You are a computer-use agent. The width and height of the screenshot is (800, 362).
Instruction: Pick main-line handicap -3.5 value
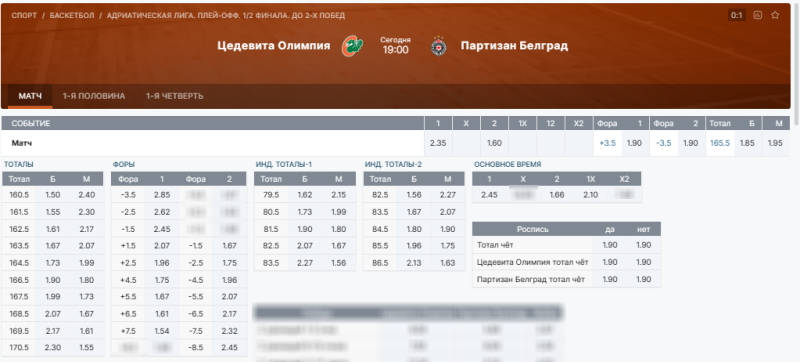tap(663, 143)
